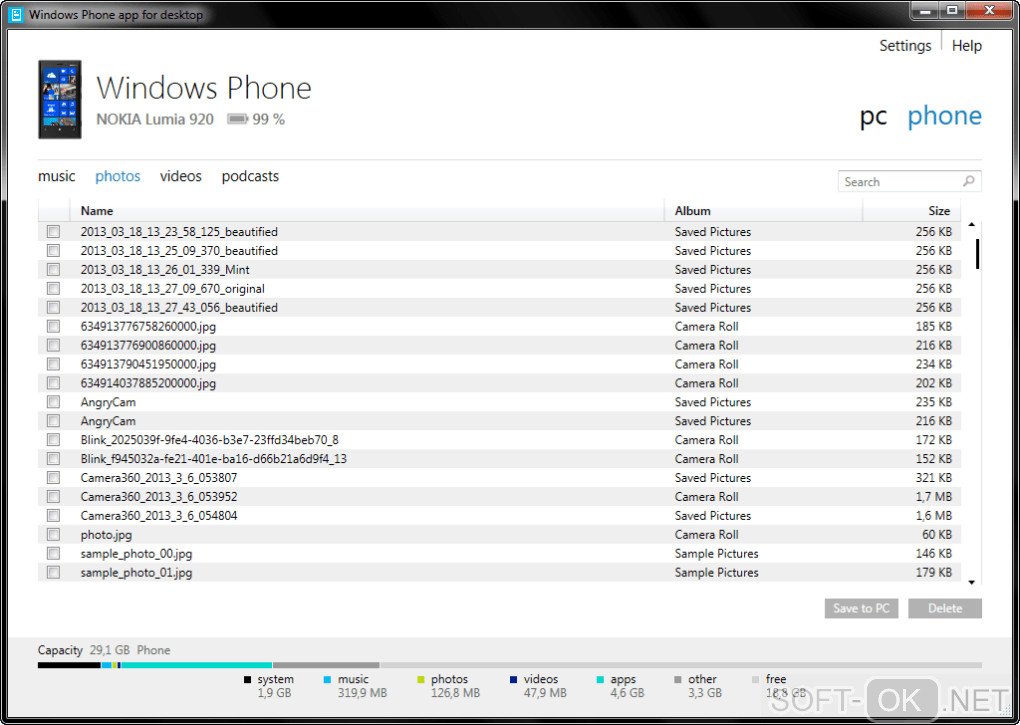Select file Camera360_2013_3_6_053952
The height and width of the screenshot is (725, 1020).
499,497
